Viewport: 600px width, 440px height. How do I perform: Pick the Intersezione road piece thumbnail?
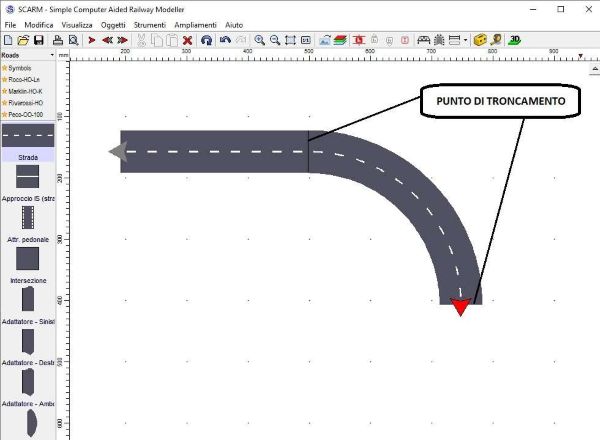28,259
